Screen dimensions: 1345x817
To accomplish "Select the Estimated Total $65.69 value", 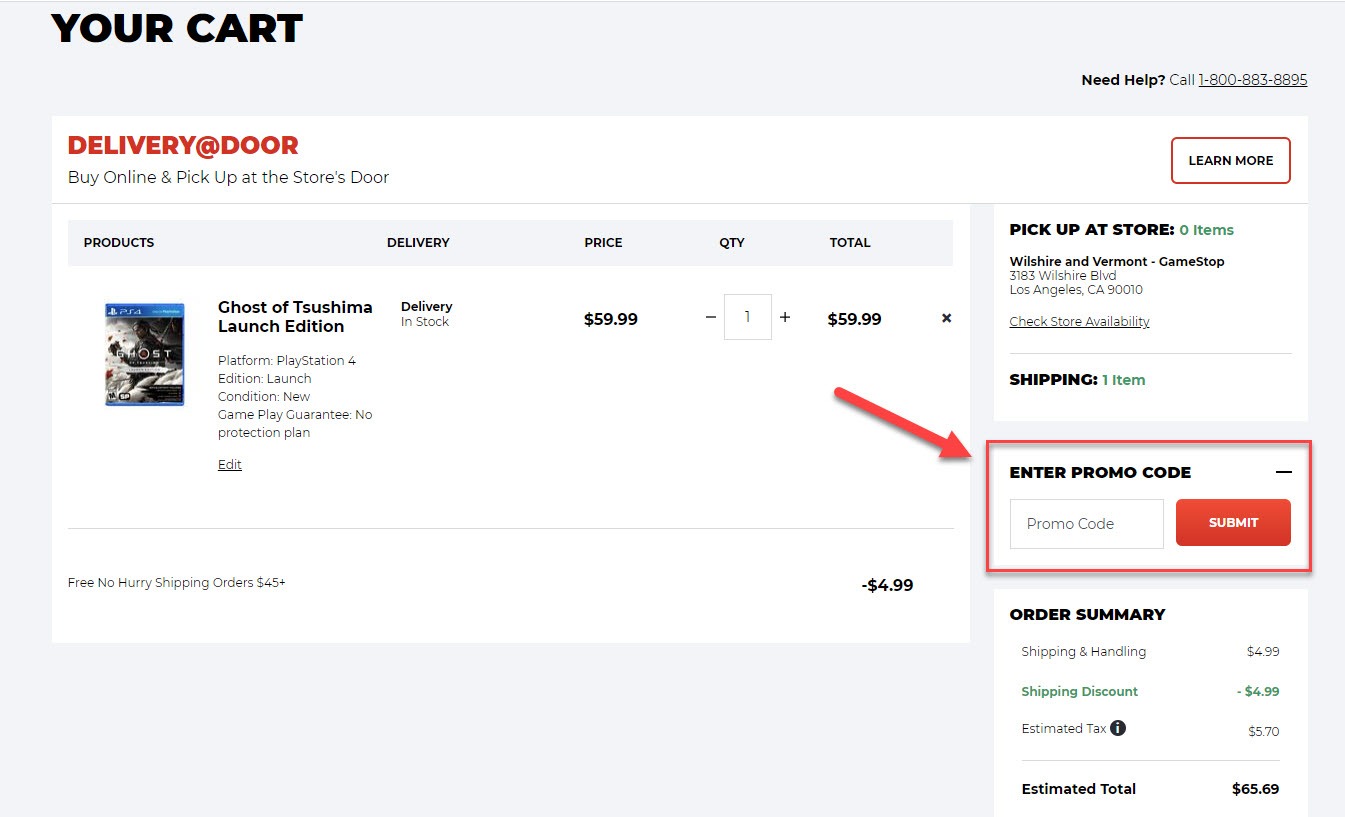I will (1255, 789).
